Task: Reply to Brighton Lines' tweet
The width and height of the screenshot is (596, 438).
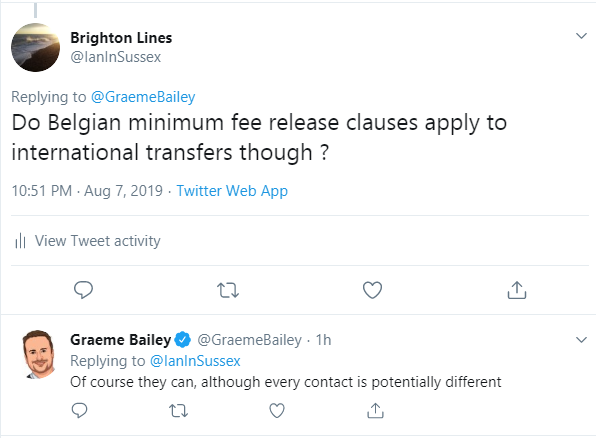Action: coord(83,290)
